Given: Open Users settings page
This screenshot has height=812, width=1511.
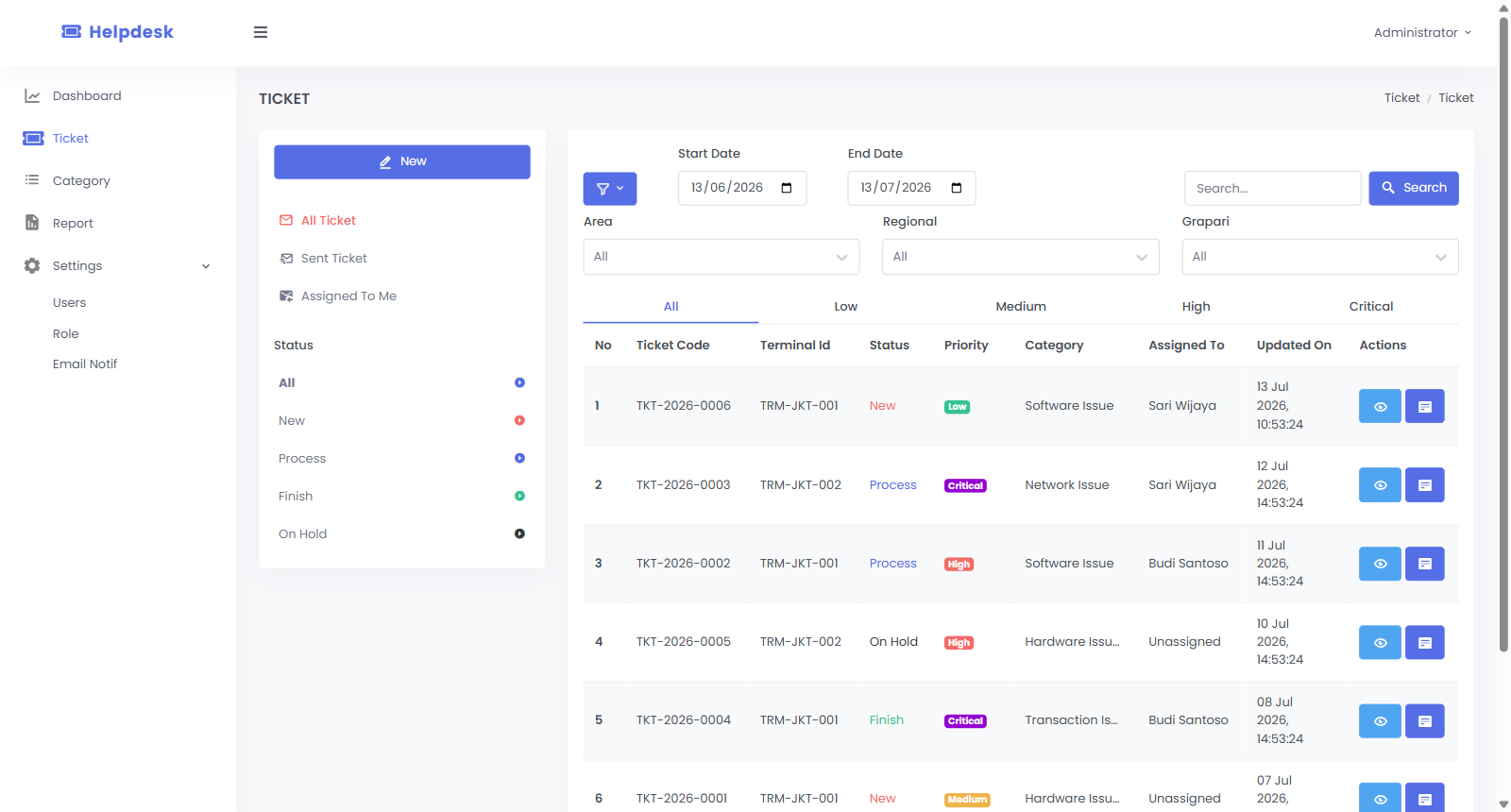Looking at the screenshot, I should (x=69, y=302).
